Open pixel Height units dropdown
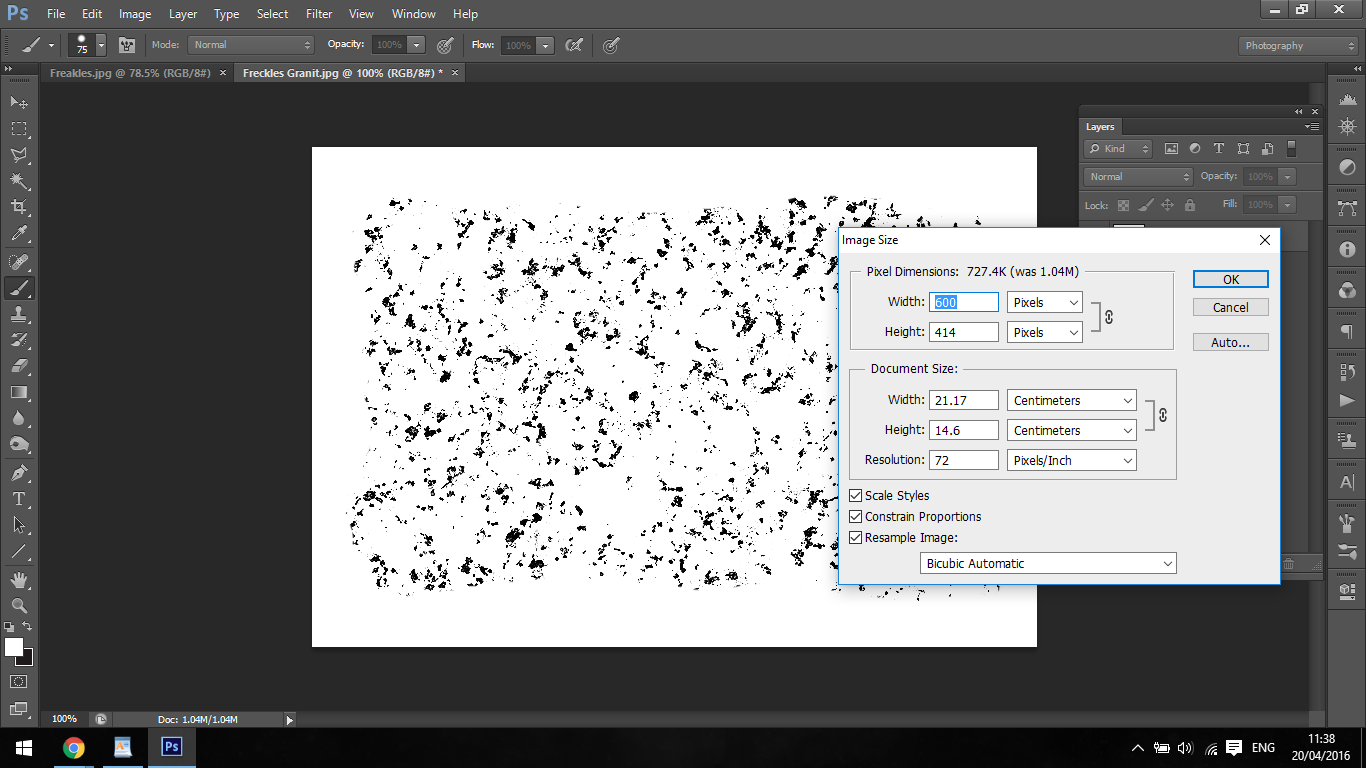 pos(1045,332)
